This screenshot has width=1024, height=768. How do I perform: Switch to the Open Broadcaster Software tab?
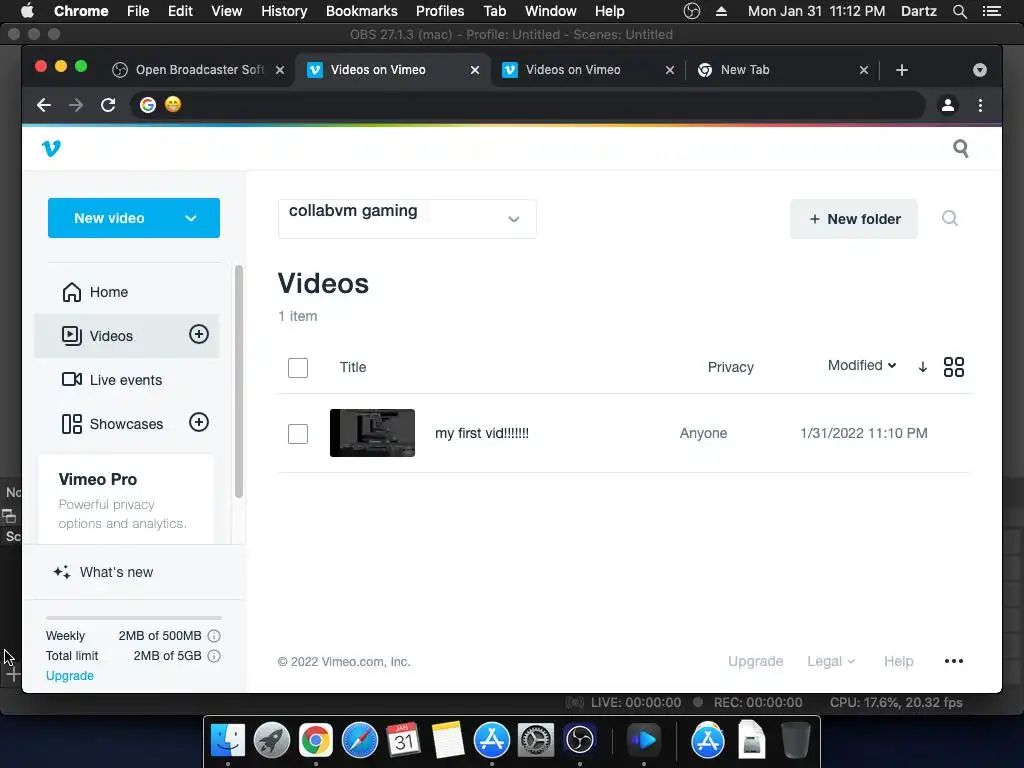pyautogui.click(x=198, y=70)
